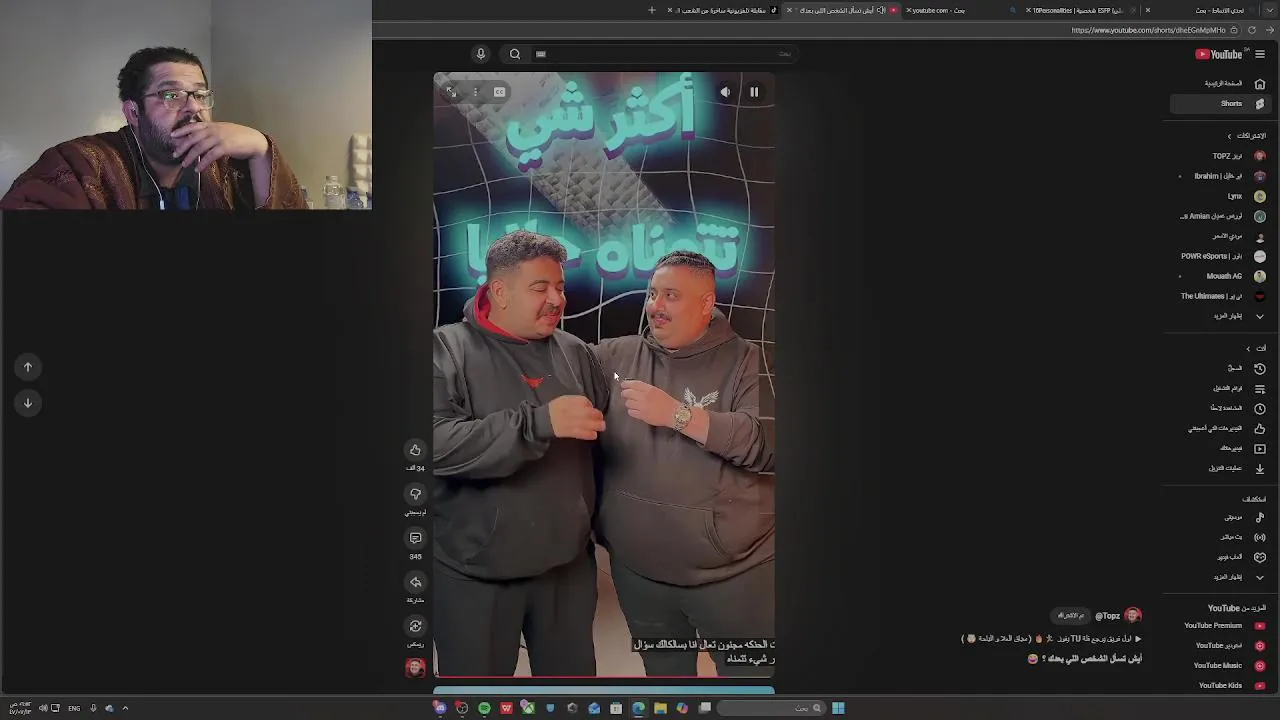Open the Short's more options menu
The height and width of the screenshot is (720, 1280).
[x=475, y=92]
